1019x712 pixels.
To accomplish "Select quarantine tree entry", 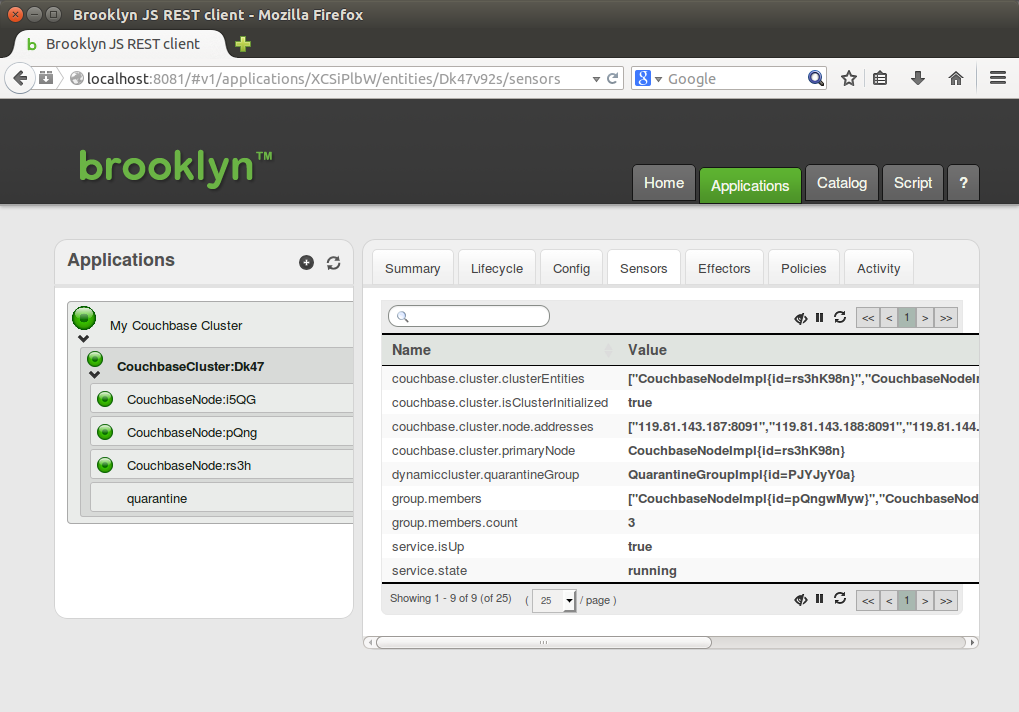I will [x=222, y=498].
